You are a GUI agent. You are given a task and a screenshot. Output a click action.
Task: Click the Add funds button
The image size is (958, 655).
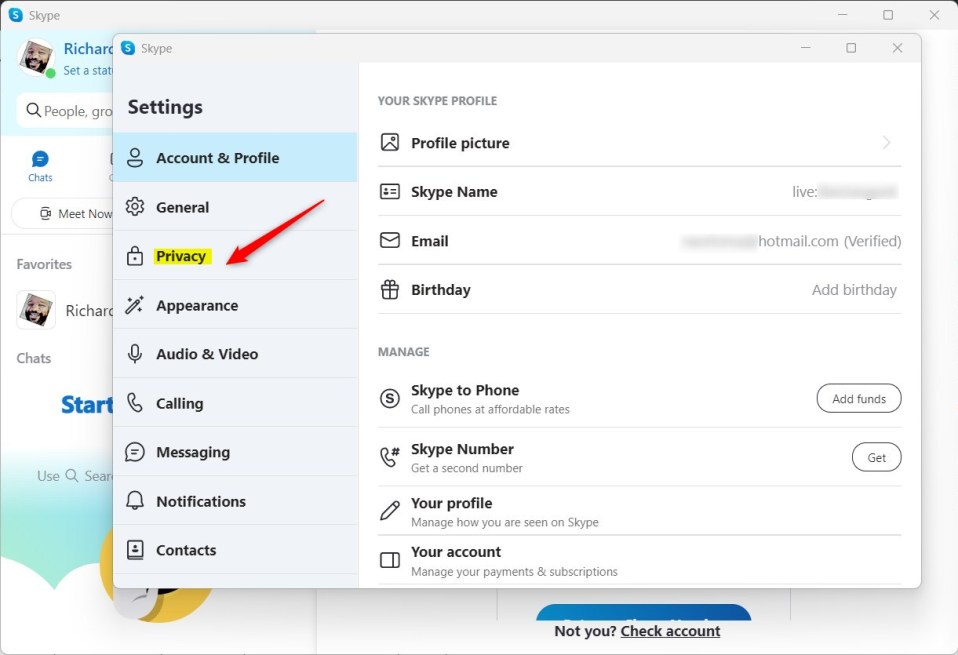(859, 398)
